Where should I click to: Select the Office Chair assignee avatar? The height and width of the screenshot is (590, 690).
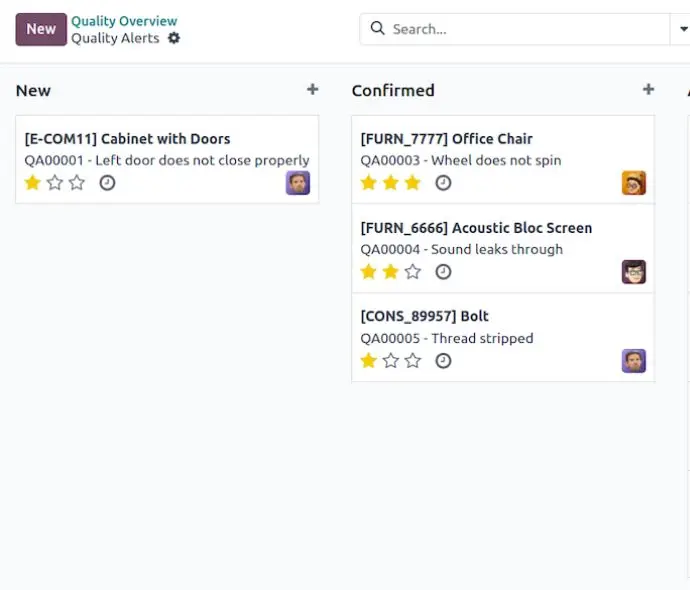point(634,183)
